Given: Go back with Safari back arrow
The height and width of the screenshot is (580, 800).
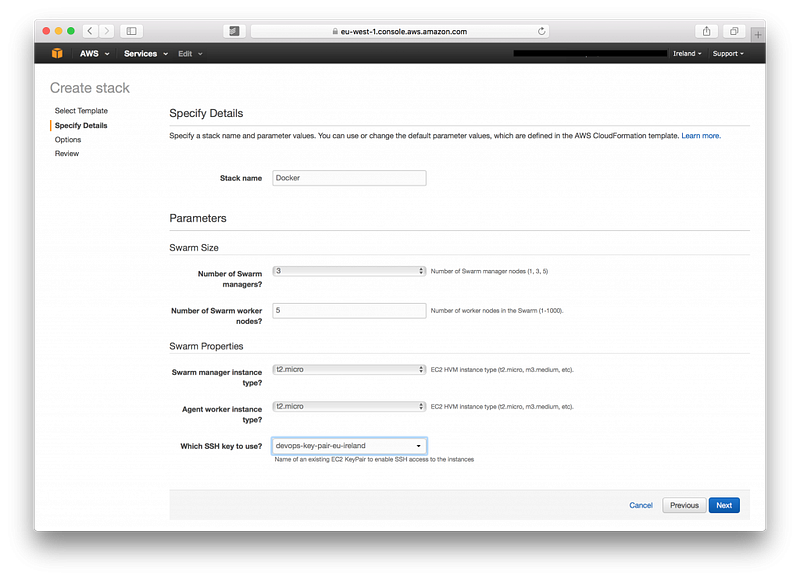Looking at the screenshot, I should click(x=90, y=31).
